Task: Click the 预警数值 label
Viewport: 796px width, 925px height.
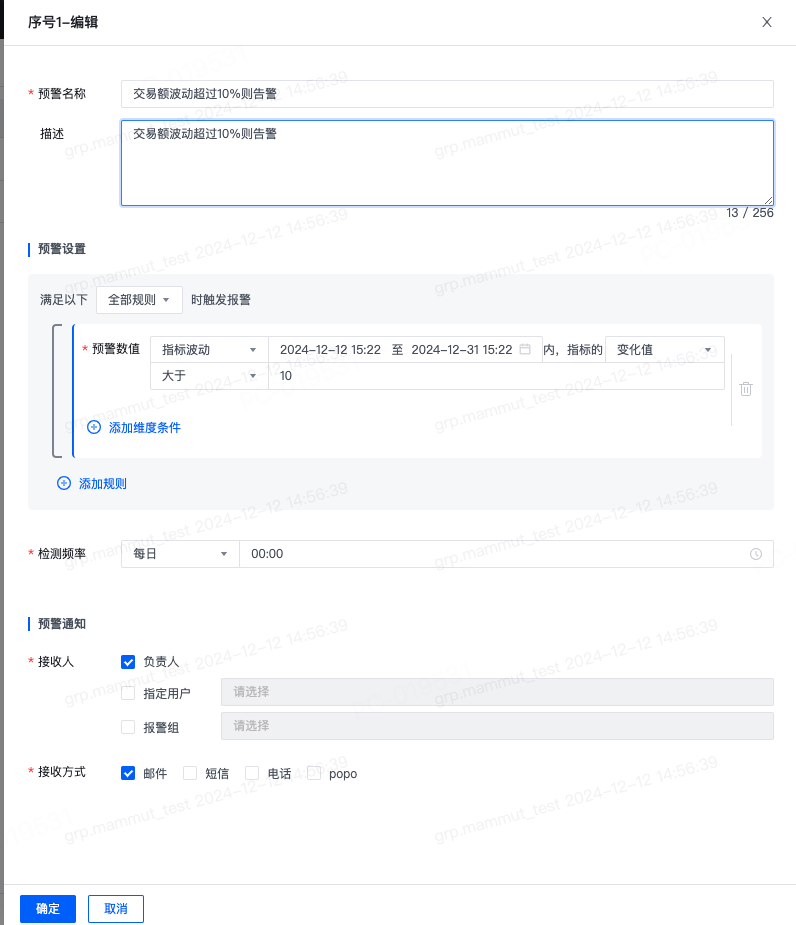Action: tap(116, 349)
